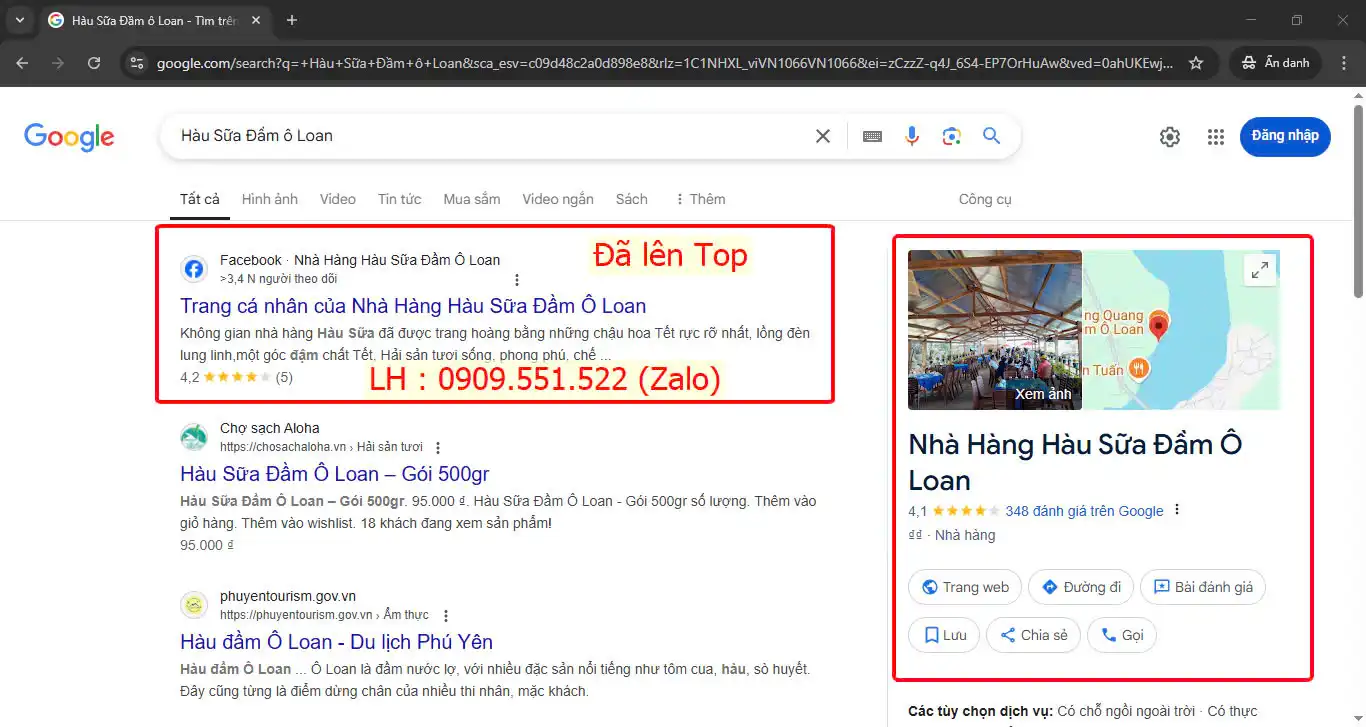This screenshot has height=727, width=1366.
Task: Open three-dot menu next to chosachaloha.vn
Action: (438, 448)
